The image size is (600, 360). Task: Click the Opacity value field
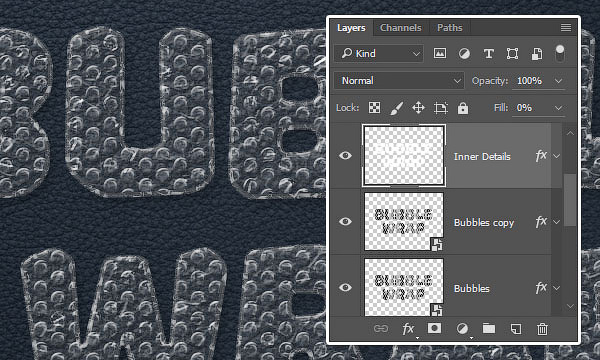point(530,81)
